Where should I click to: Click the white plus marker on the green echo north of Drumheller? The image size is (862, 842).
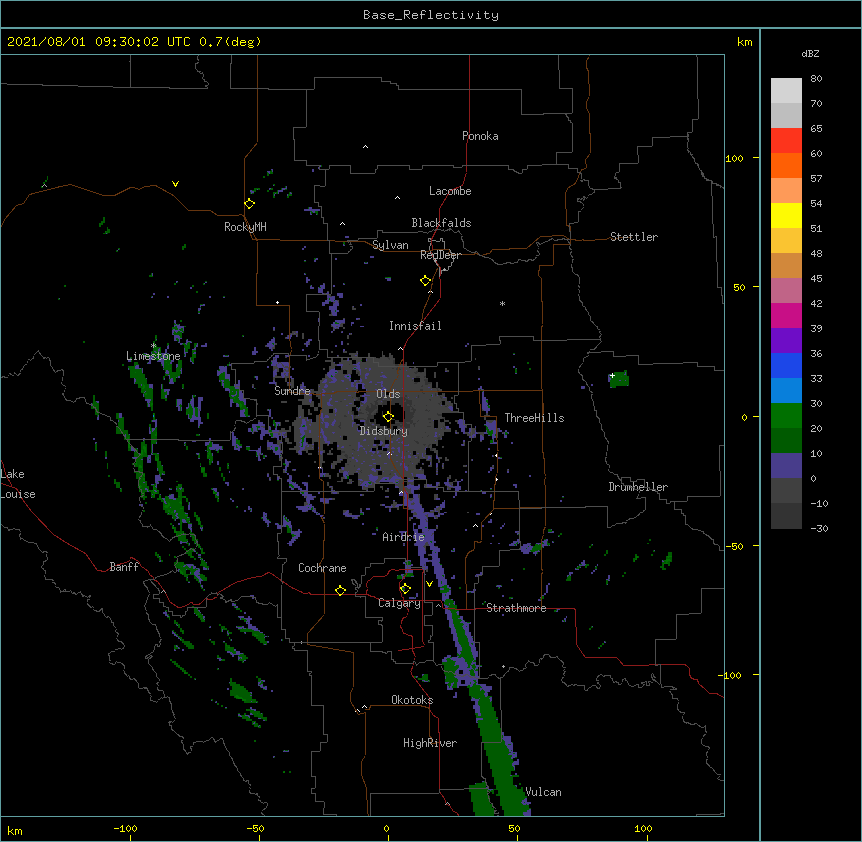612,376
